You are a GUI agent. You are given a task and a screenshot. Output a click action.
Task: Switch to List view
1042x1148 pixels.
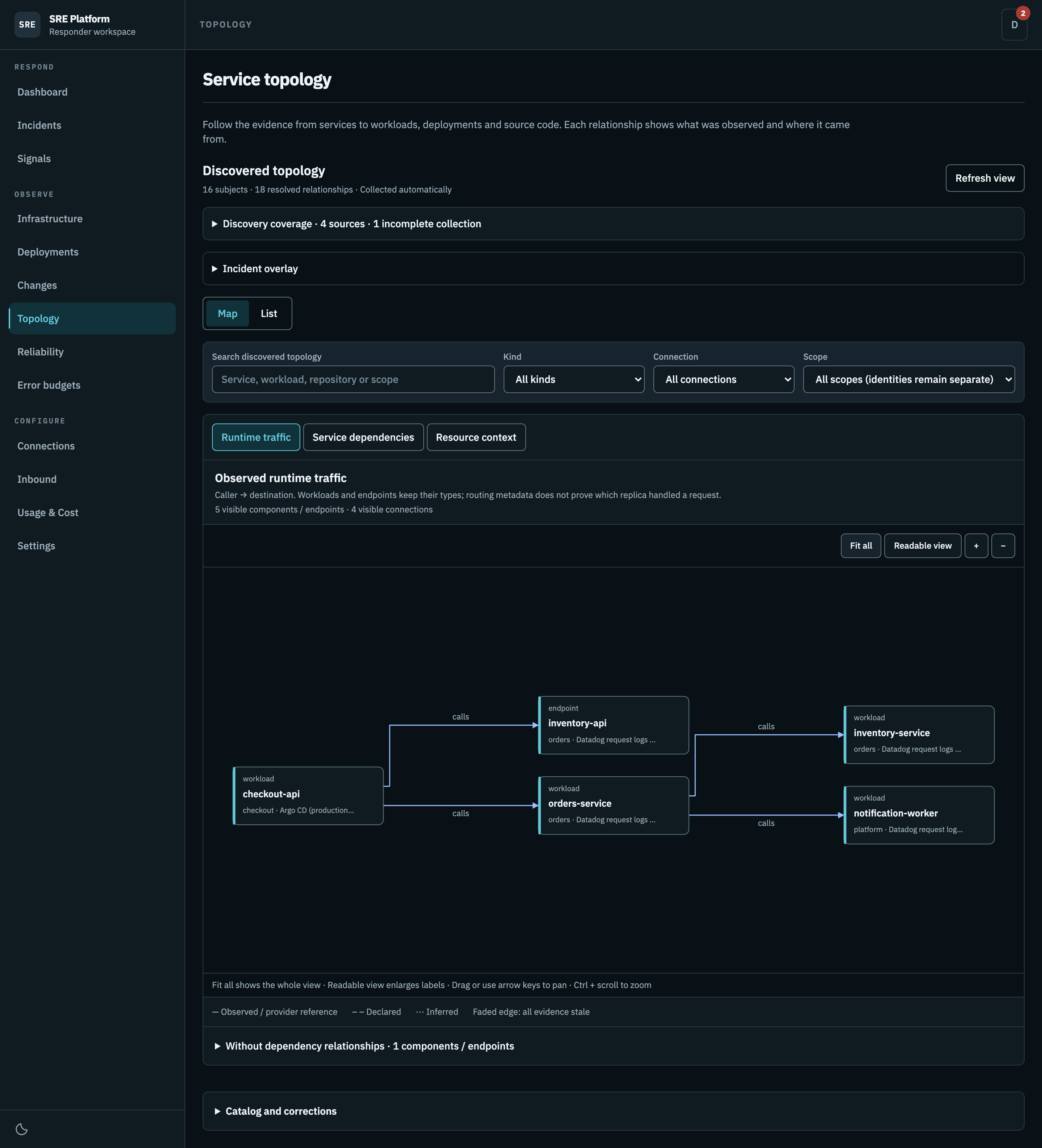click(x=269, y=313)
